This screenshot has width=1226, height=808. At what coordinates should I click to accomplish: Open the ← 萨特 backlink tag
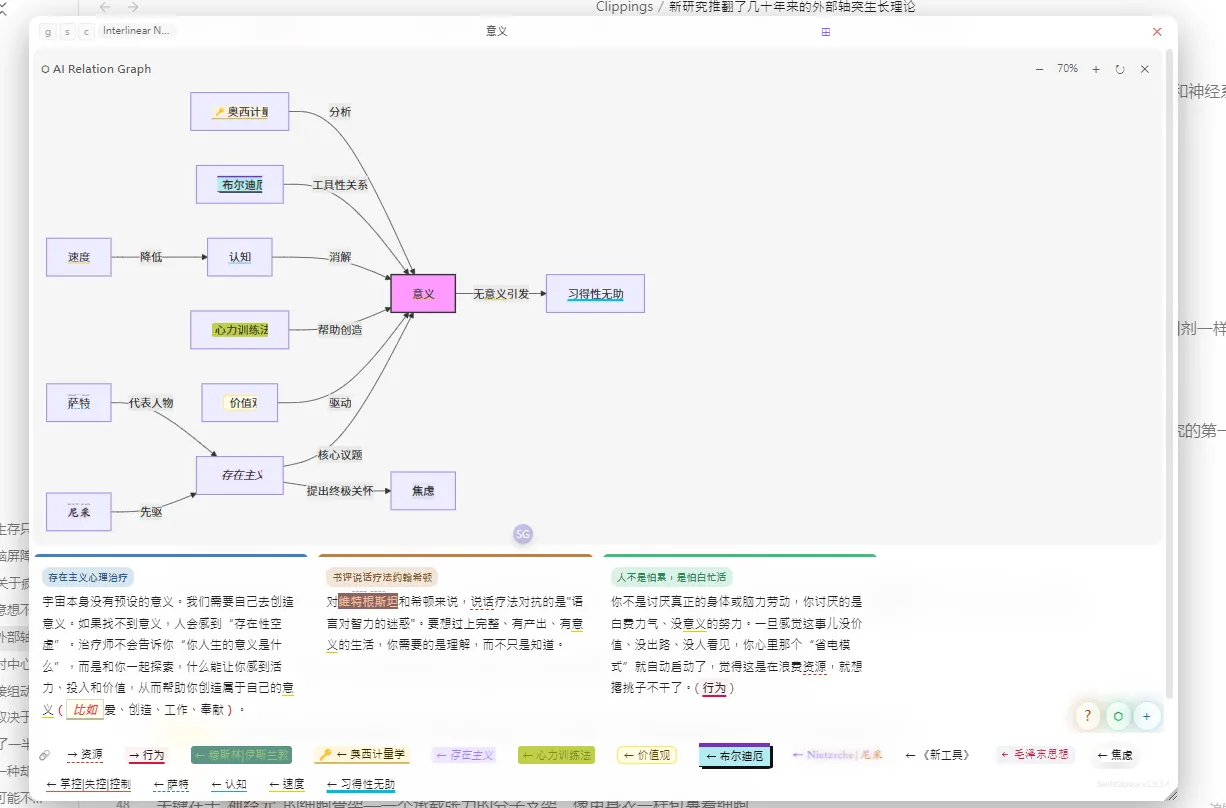click(x=171, y=784)
